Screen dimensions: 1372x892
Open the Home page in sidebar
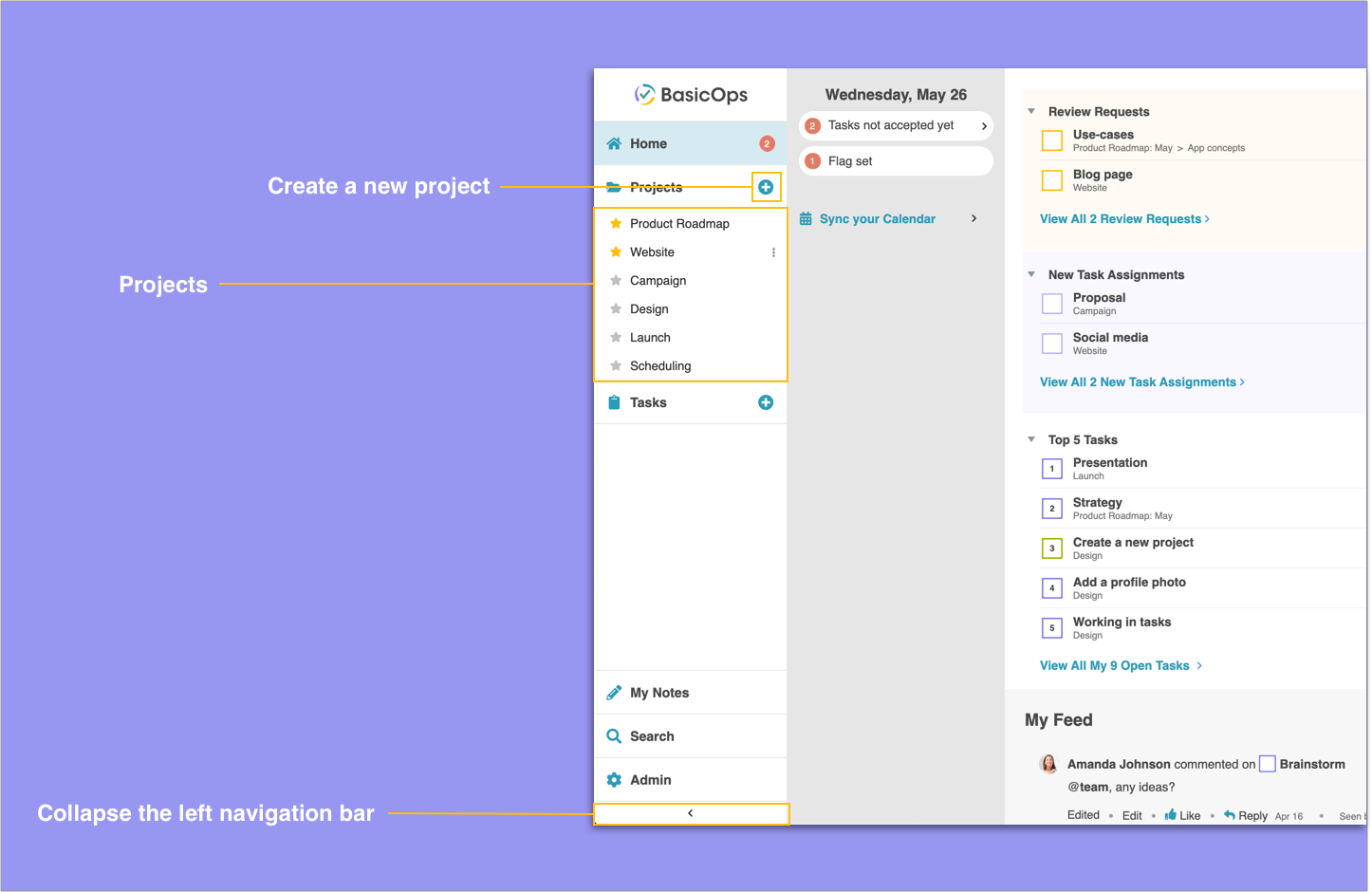tap(649, 144)
